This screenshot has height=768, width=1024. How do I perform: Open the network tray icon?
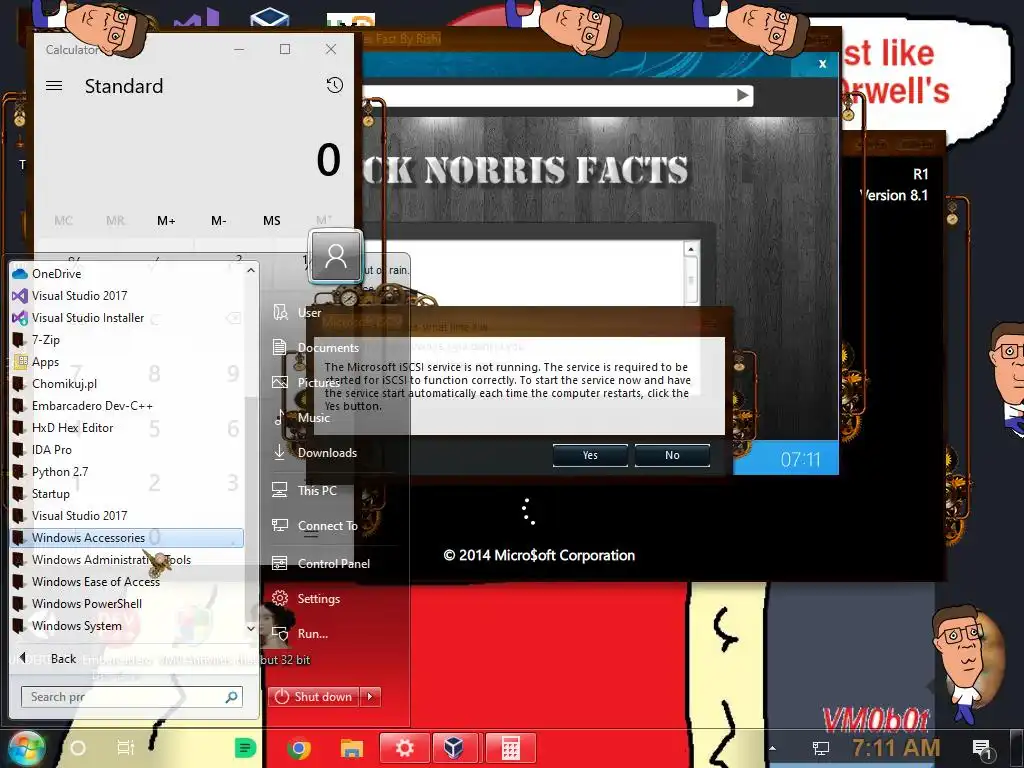pyautogui.click(x=820, y=748)
